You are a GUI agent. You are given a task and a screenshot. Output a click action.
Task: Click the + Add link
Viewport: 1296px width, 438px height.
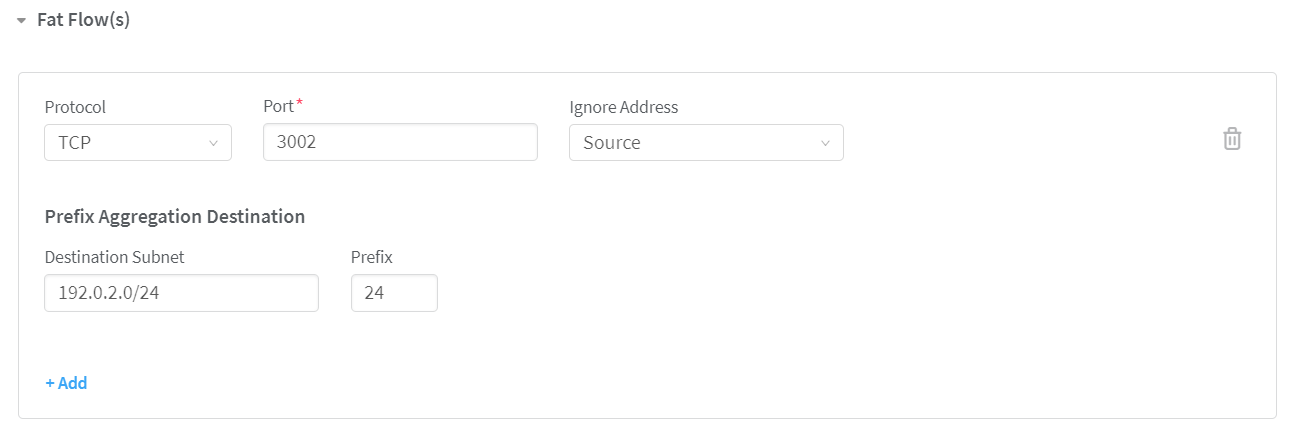coord(66,383)
